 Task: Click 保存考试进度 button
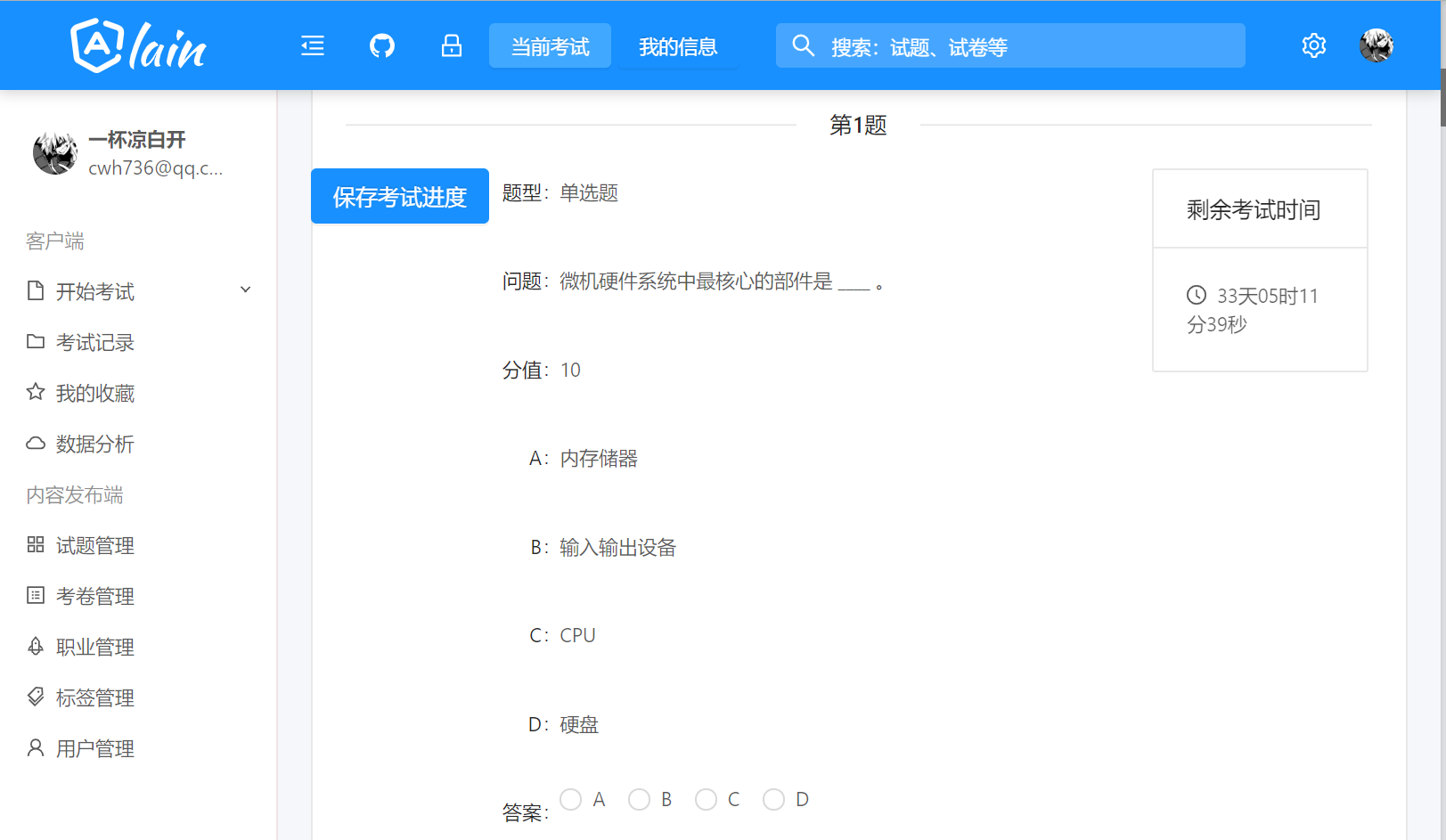[x=400, y=196]
